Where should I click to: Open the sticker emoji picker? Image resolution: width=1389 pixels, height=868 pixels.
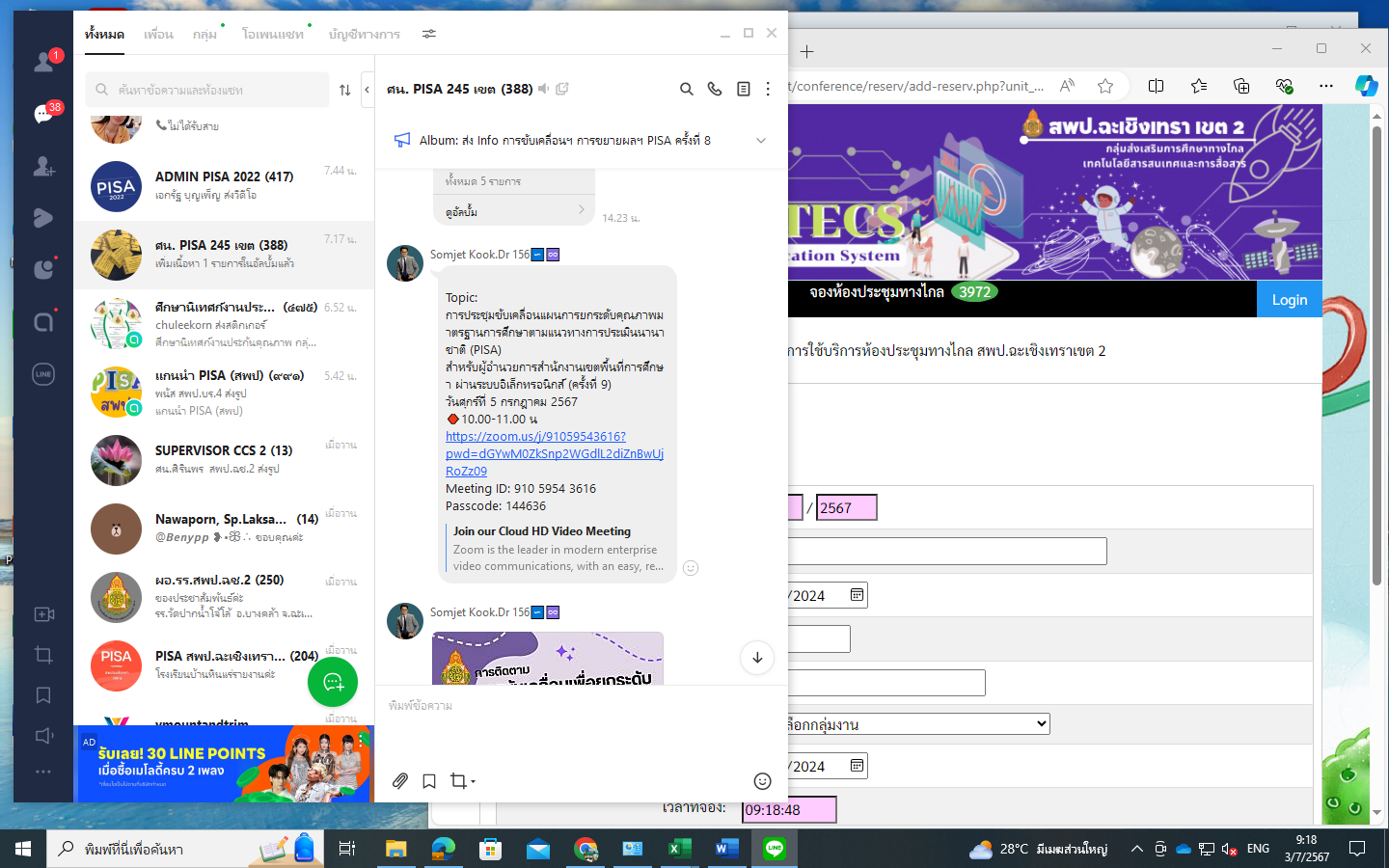(x=762, y=781)
